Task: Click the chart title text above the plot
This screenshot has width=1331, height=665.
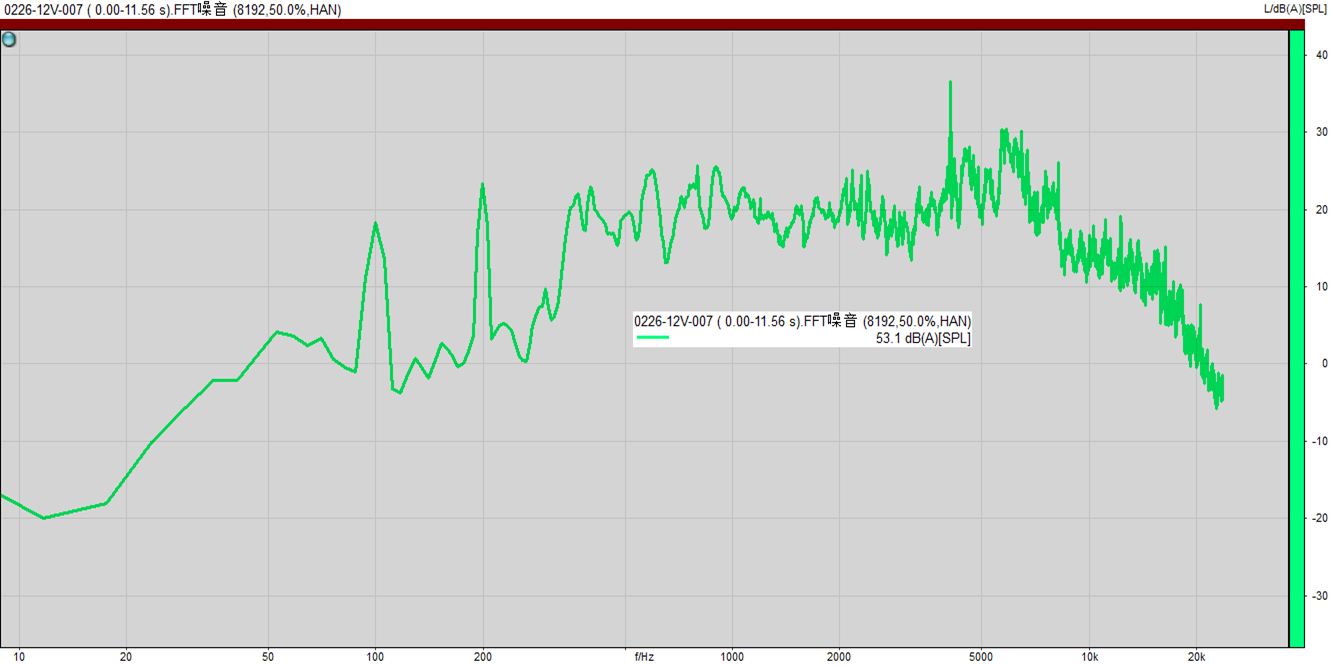Action: pos(171,10)
